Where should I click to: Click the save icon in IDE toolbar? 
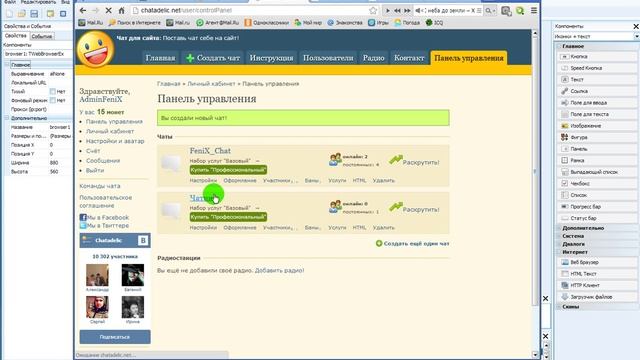34,13
